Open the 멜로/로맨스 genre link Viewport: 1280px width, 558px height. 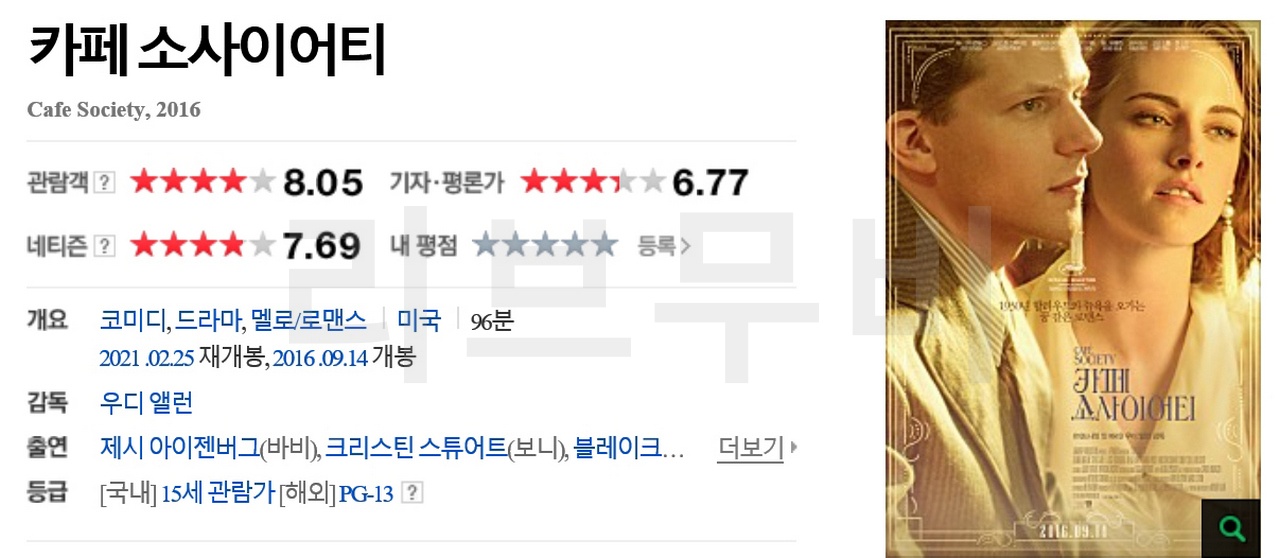[x=309, y=321]
